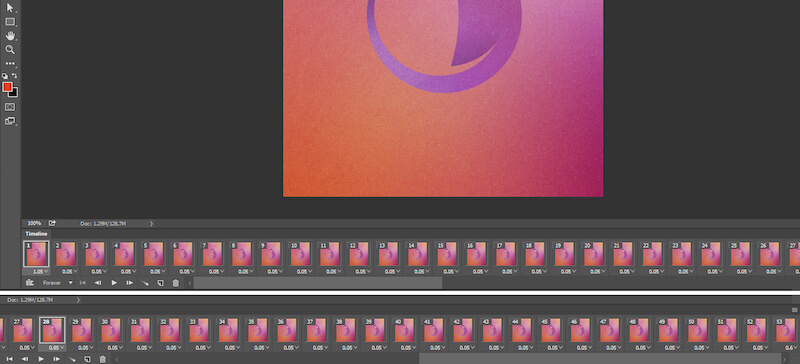Delete selected frame with upper timeline trash icon
The height and width of the screenshot is (364, 800).
coord(176,283)
